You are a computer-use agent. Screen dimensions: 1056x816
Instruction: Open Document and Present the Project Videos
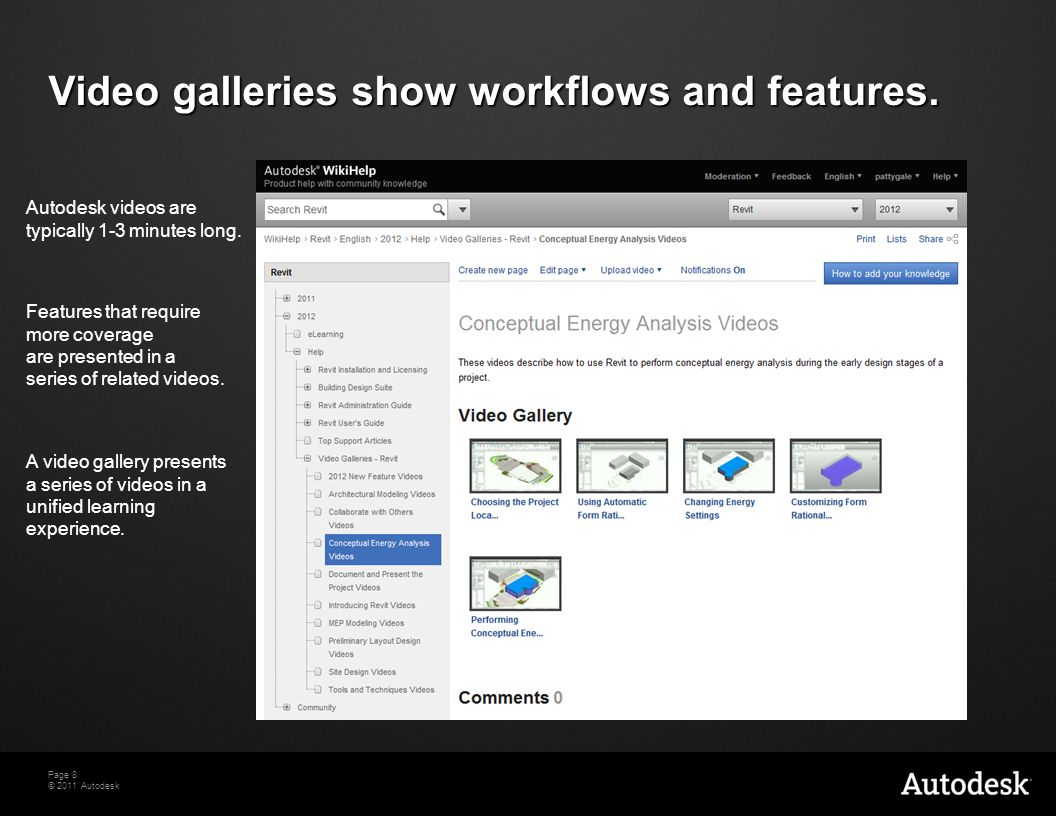click(x=375, y=580)
